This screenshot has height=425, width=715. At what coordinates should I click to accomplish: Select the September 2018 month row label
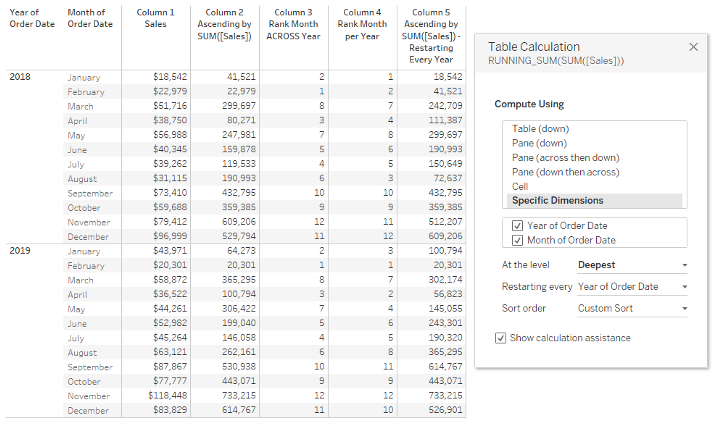(90, 193)
